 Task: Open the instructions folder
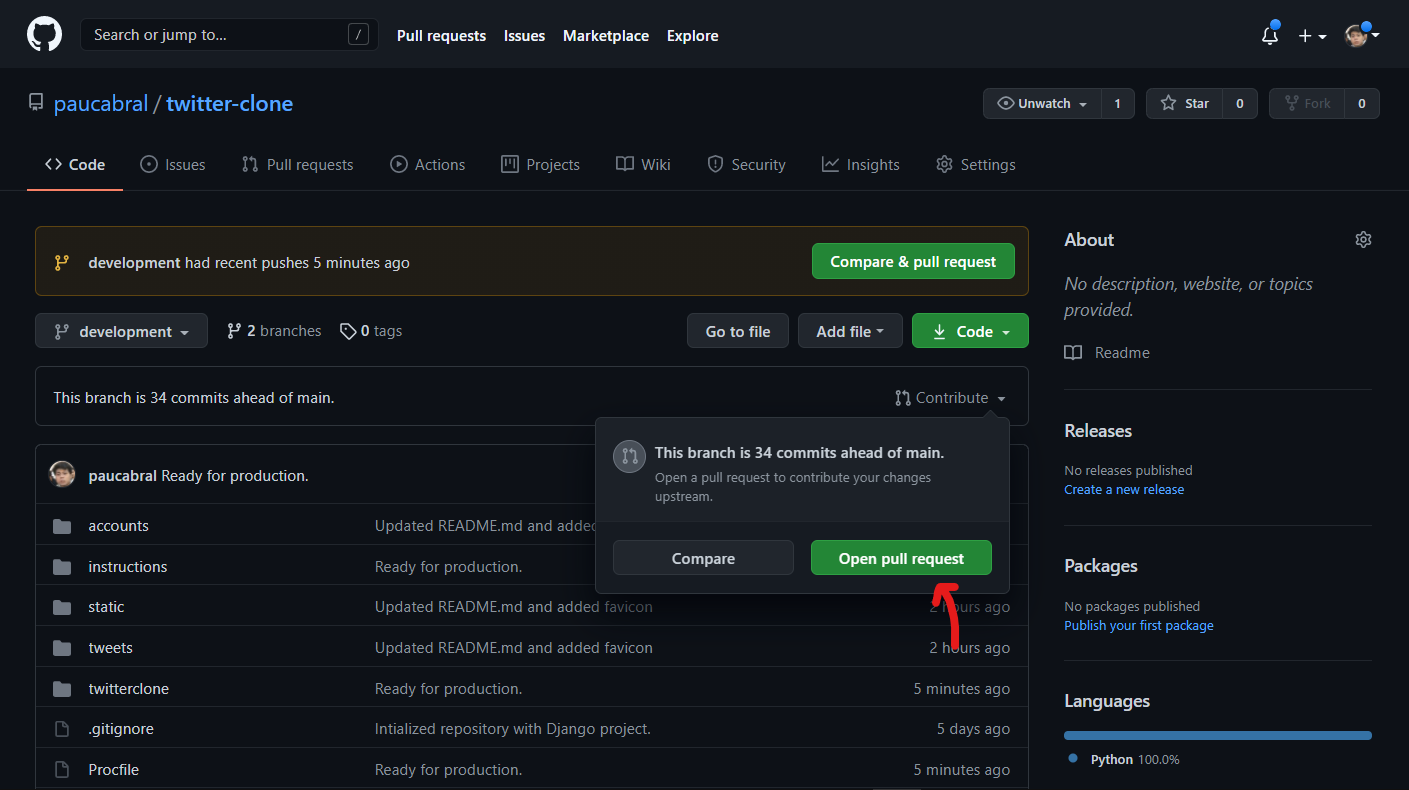click(x=128, y=567)
